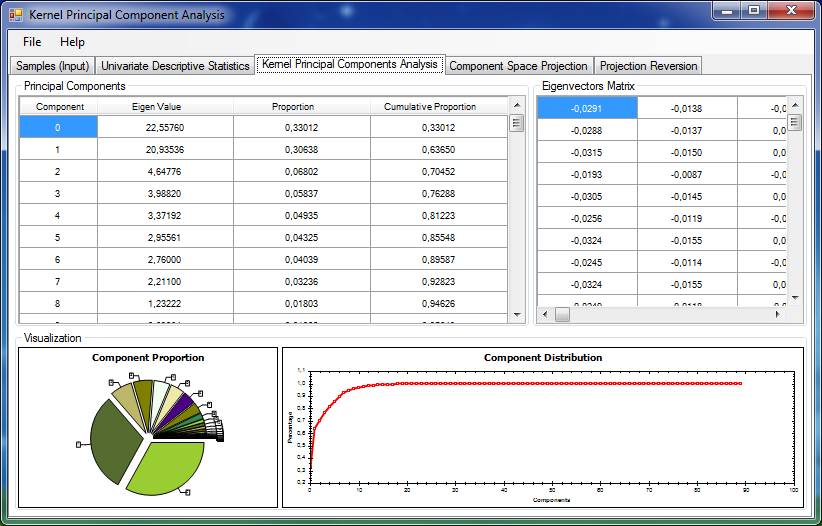Screen dimensions: 822x526
Task: Click right arrow of Eigenvectors horizontal scrollbar
Action: click(x=777, y=314)
